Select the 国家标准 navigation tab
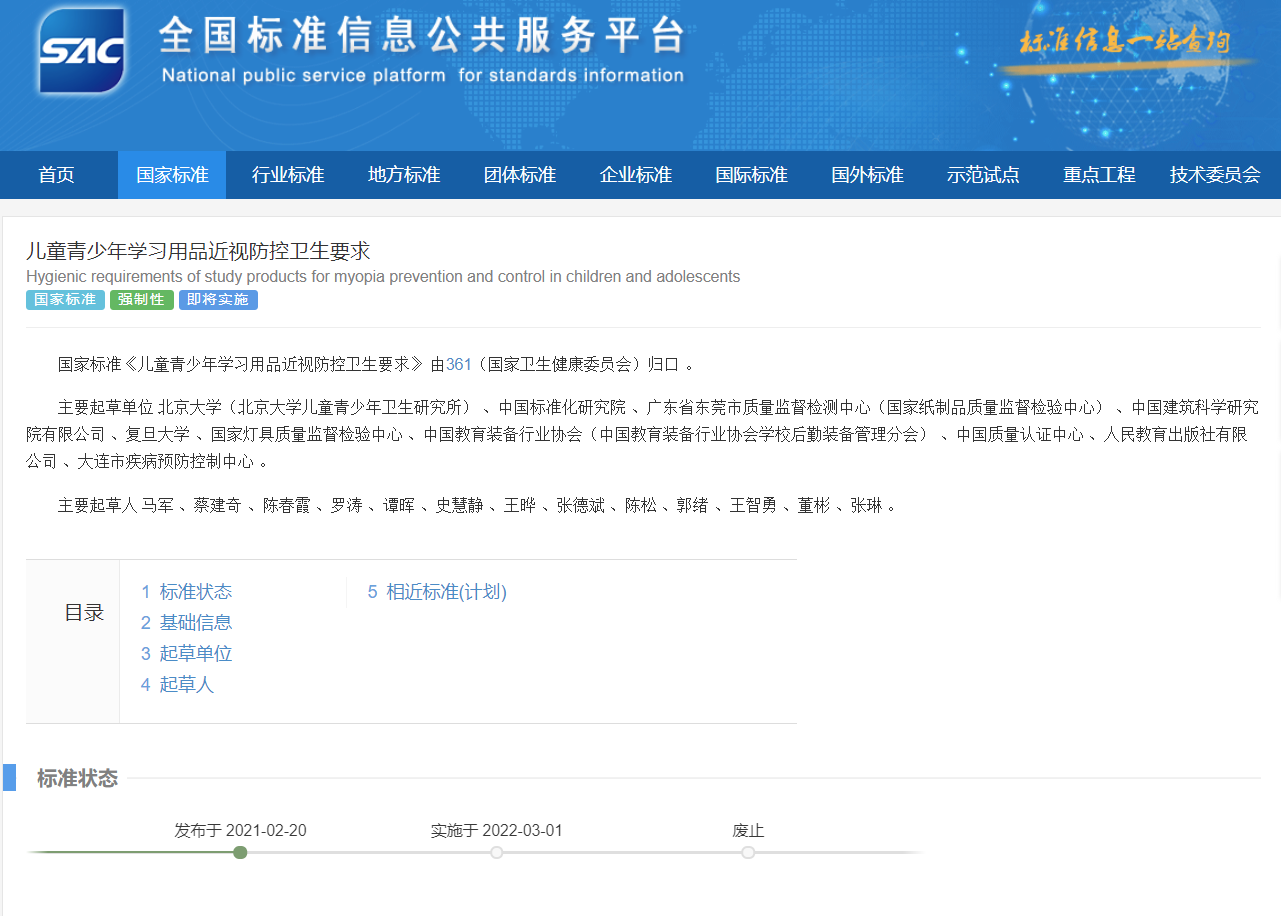Screen dimensions: 1281x916 pyautogui.click(x=172, y=175)
